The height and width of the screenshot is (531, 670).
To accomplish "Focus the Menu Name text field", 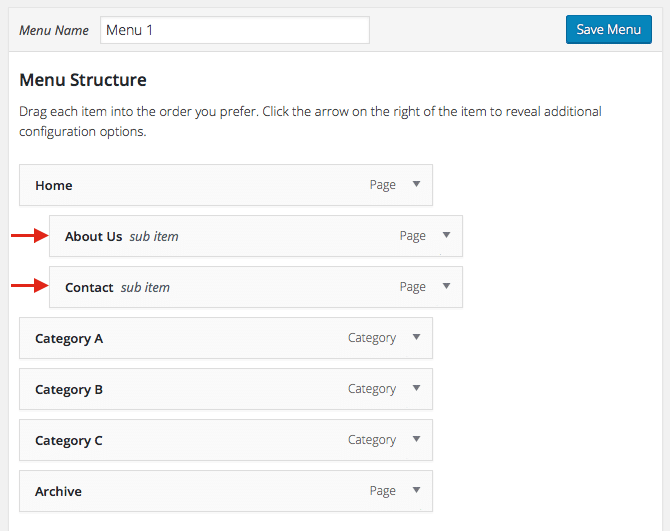I will pyautogui.click(x=235, y=30).
